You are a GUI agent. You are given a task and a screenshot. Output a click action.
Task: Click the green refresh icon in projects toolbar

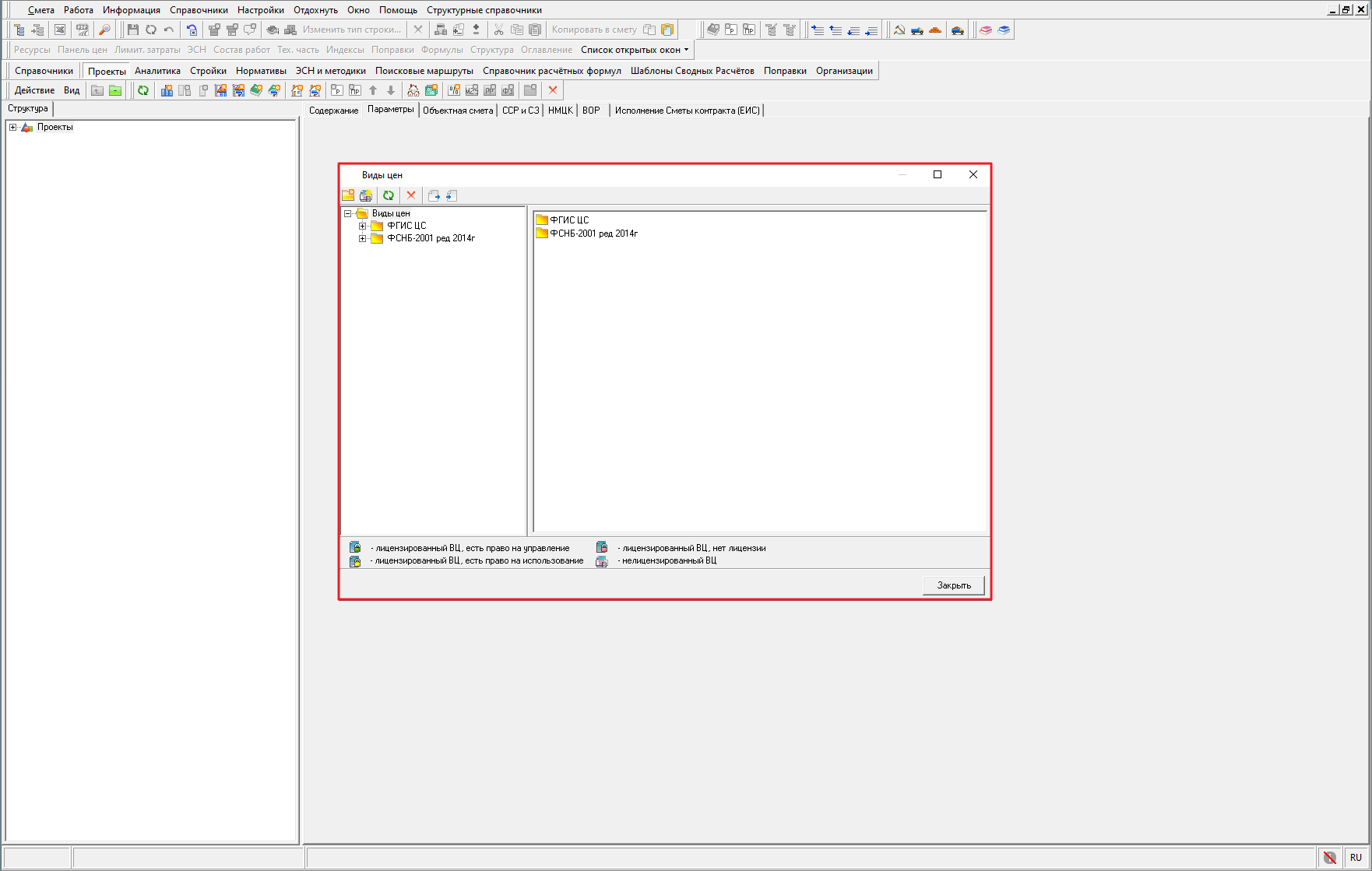(143, 90)
